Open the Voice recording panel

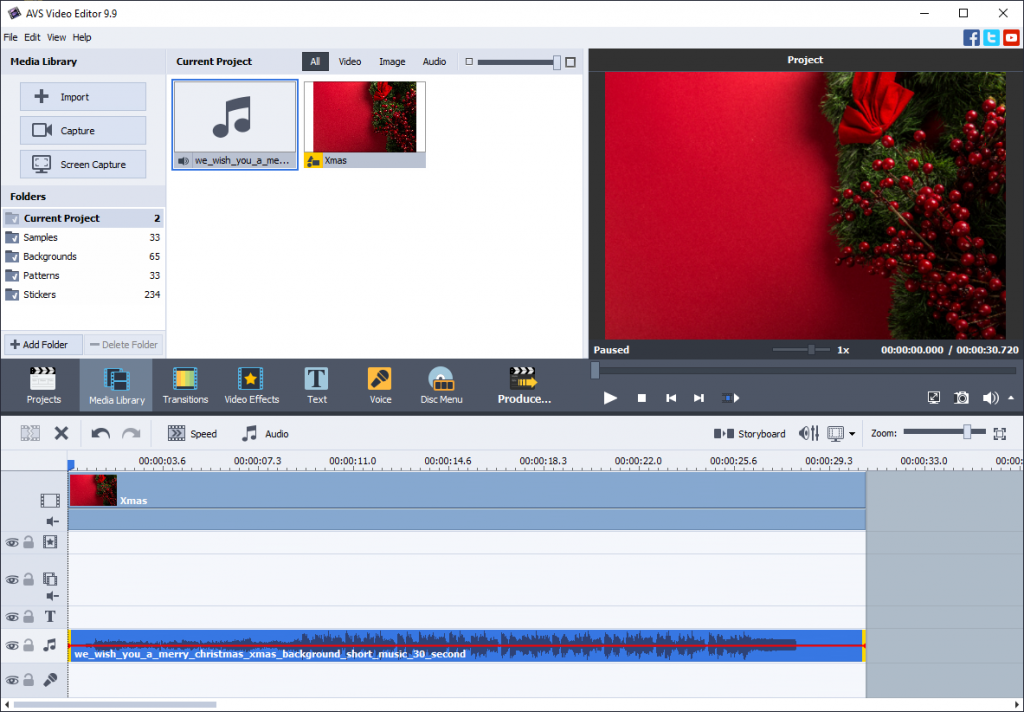(x=380, y=385)
